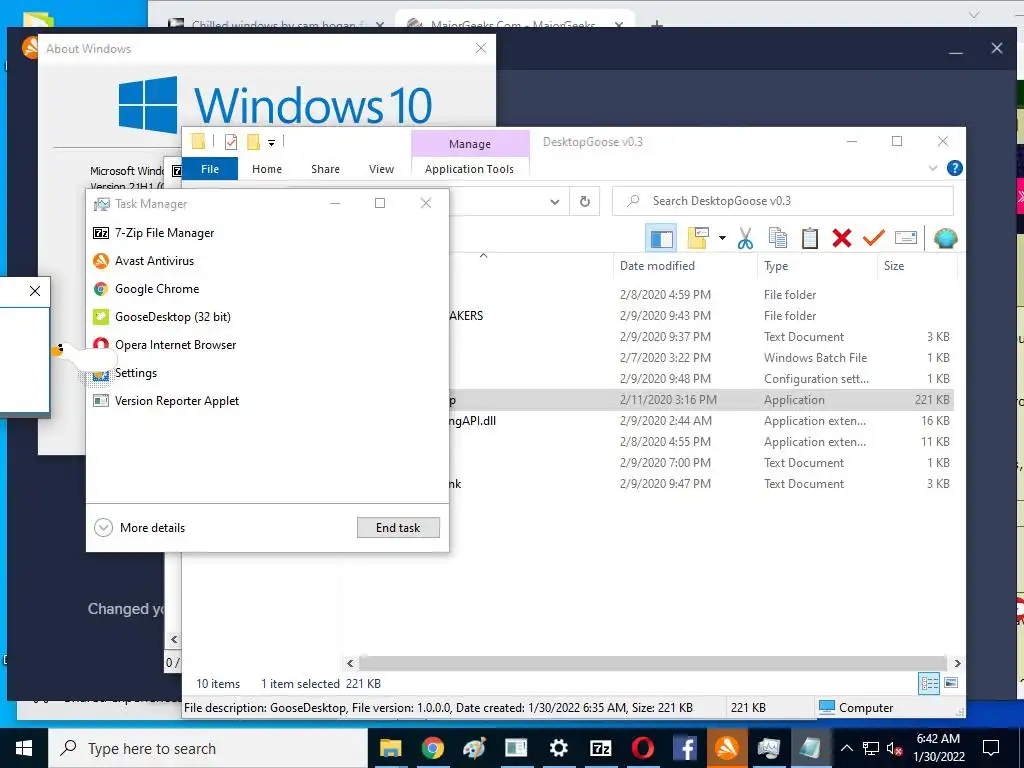Close the Chilled windows Chrome tab
The image size is (1024, 768).
[380, 25]
